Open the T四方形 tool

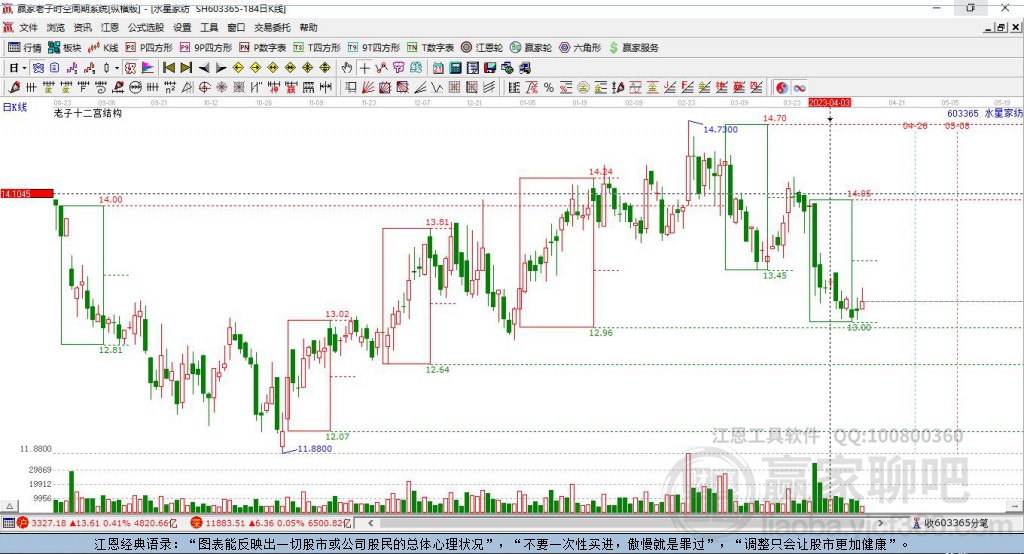pos(317,48)
